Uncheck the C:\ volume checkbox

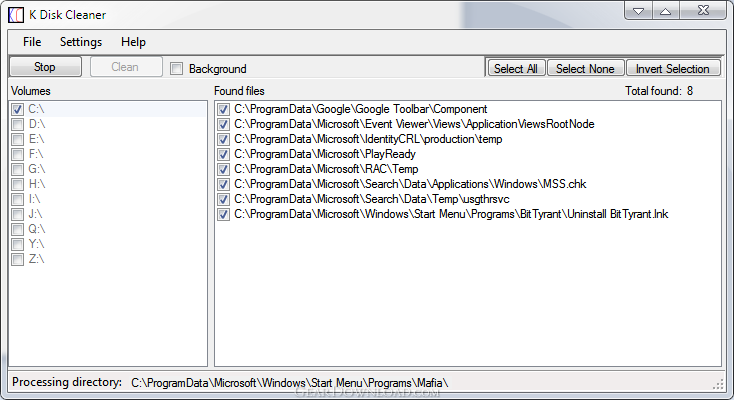[18, 110]
